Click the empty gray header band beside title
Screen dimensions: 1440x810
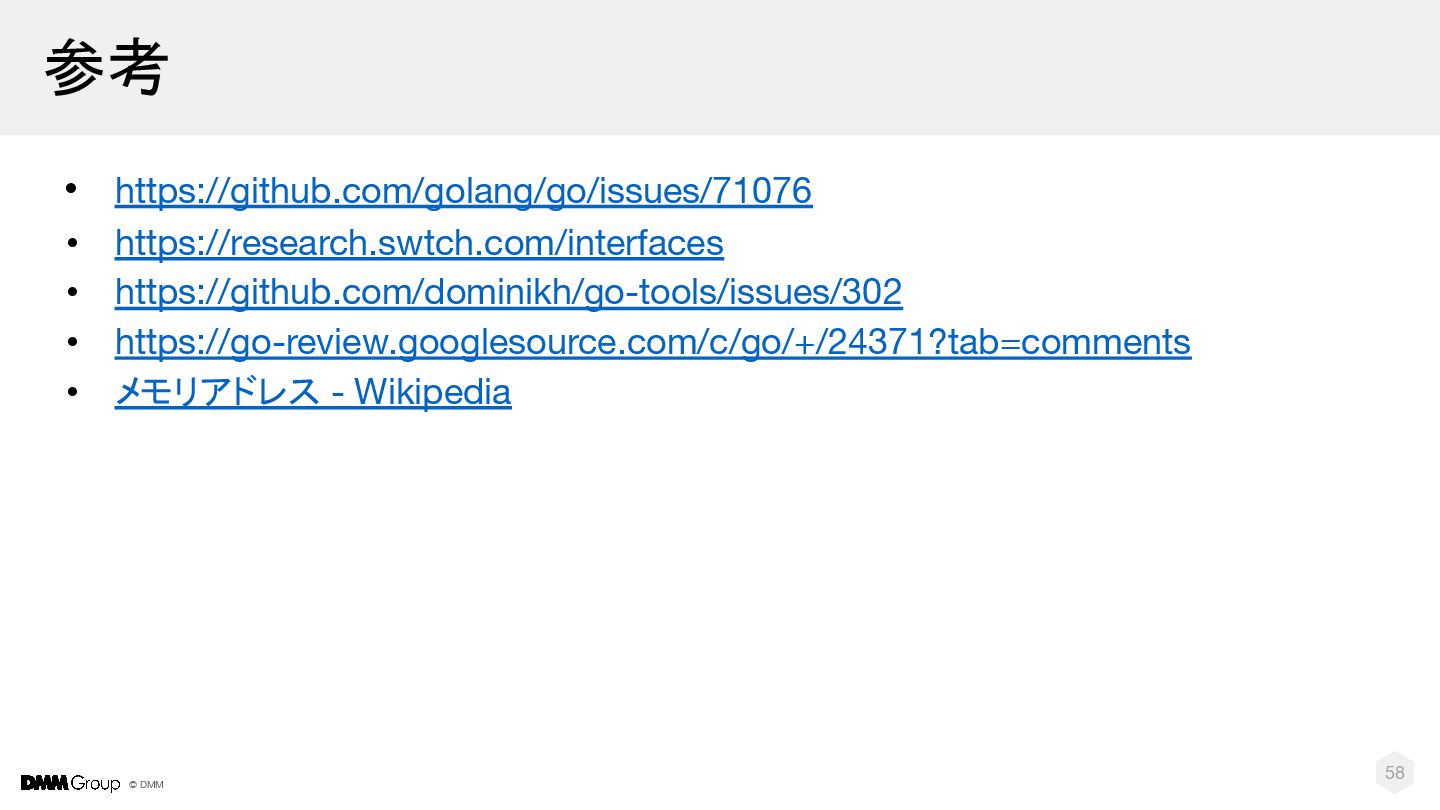coord(800,67)
